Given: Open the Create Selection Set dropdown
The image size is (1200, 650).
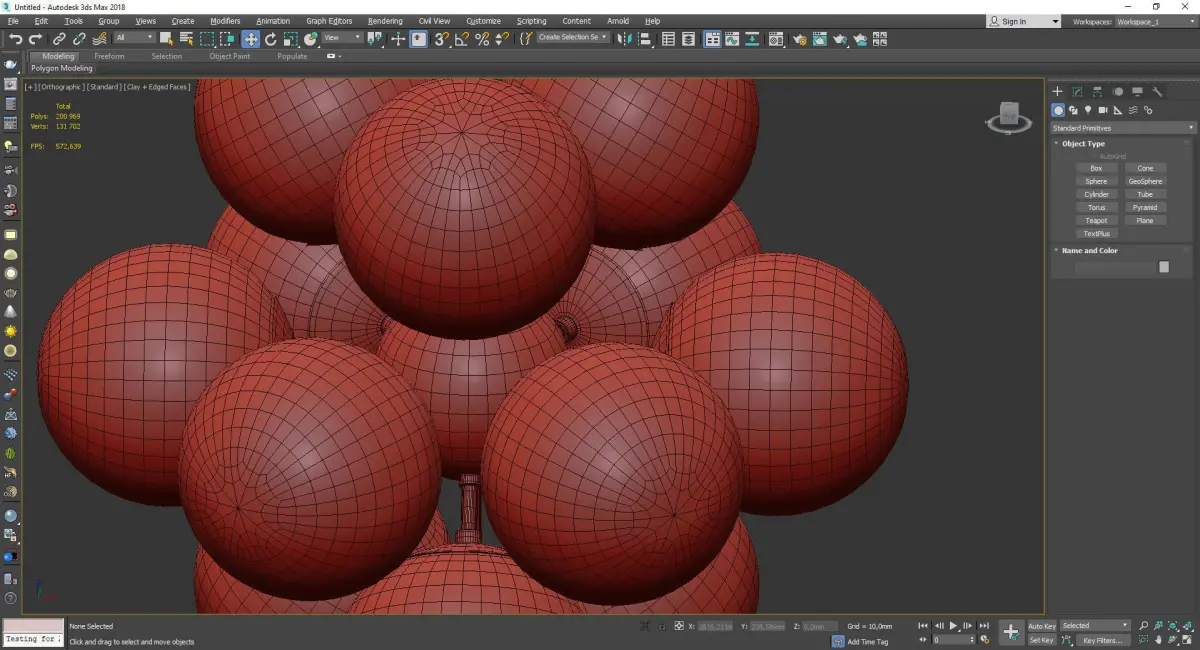Looking at the screenshot, I should click(573, 37).
